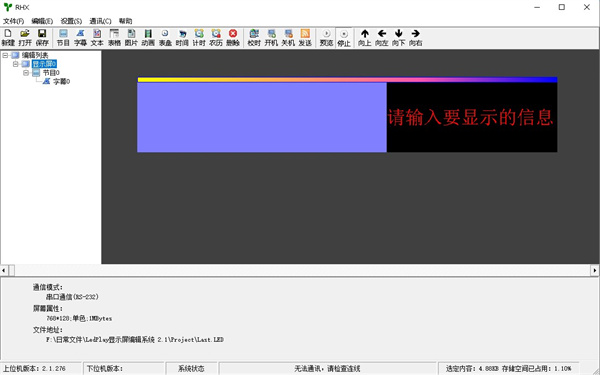Open the 通讯(C) menu
600x375 pixels.
point(100,21)
